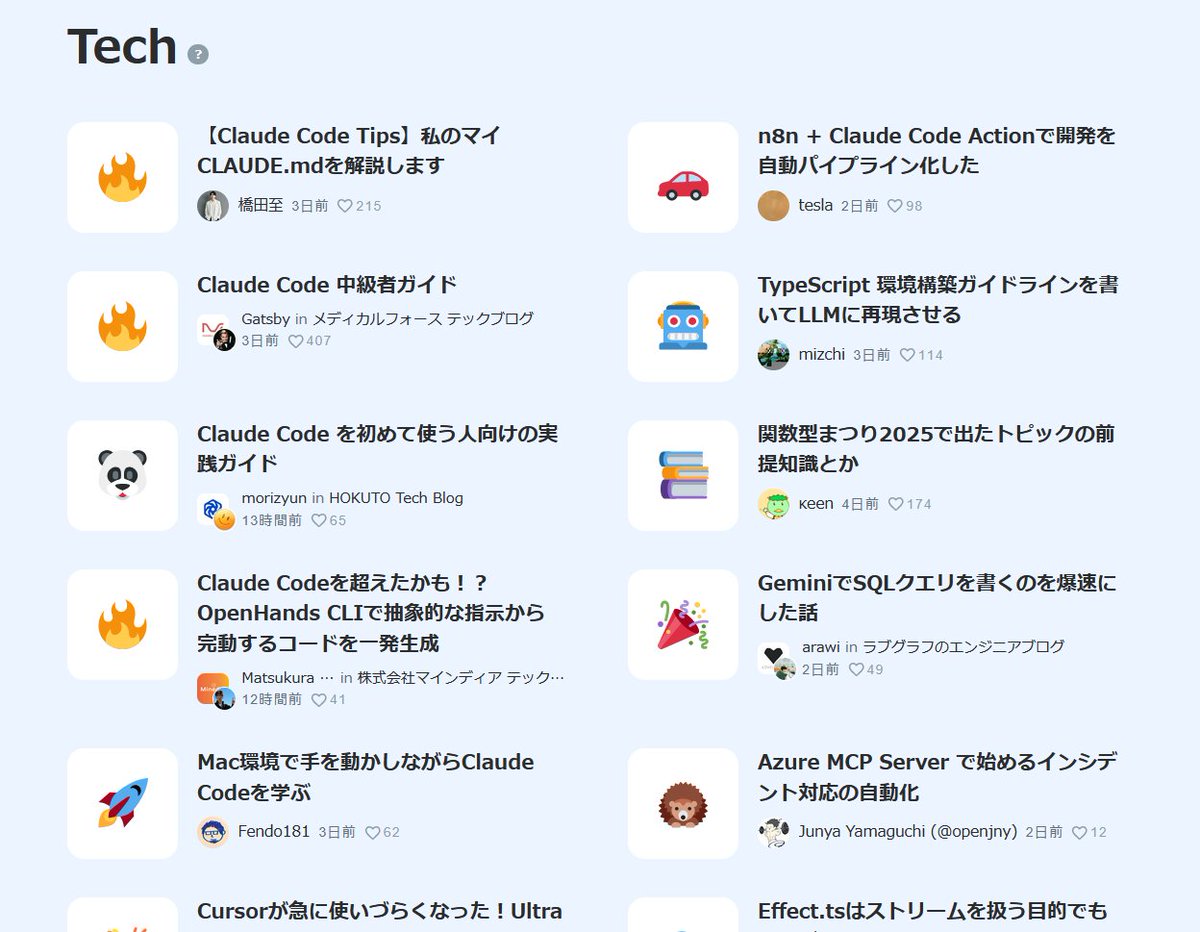Open article GeminiでSQLクエリを書く
1200x932 pixels.
click(938, 597)
